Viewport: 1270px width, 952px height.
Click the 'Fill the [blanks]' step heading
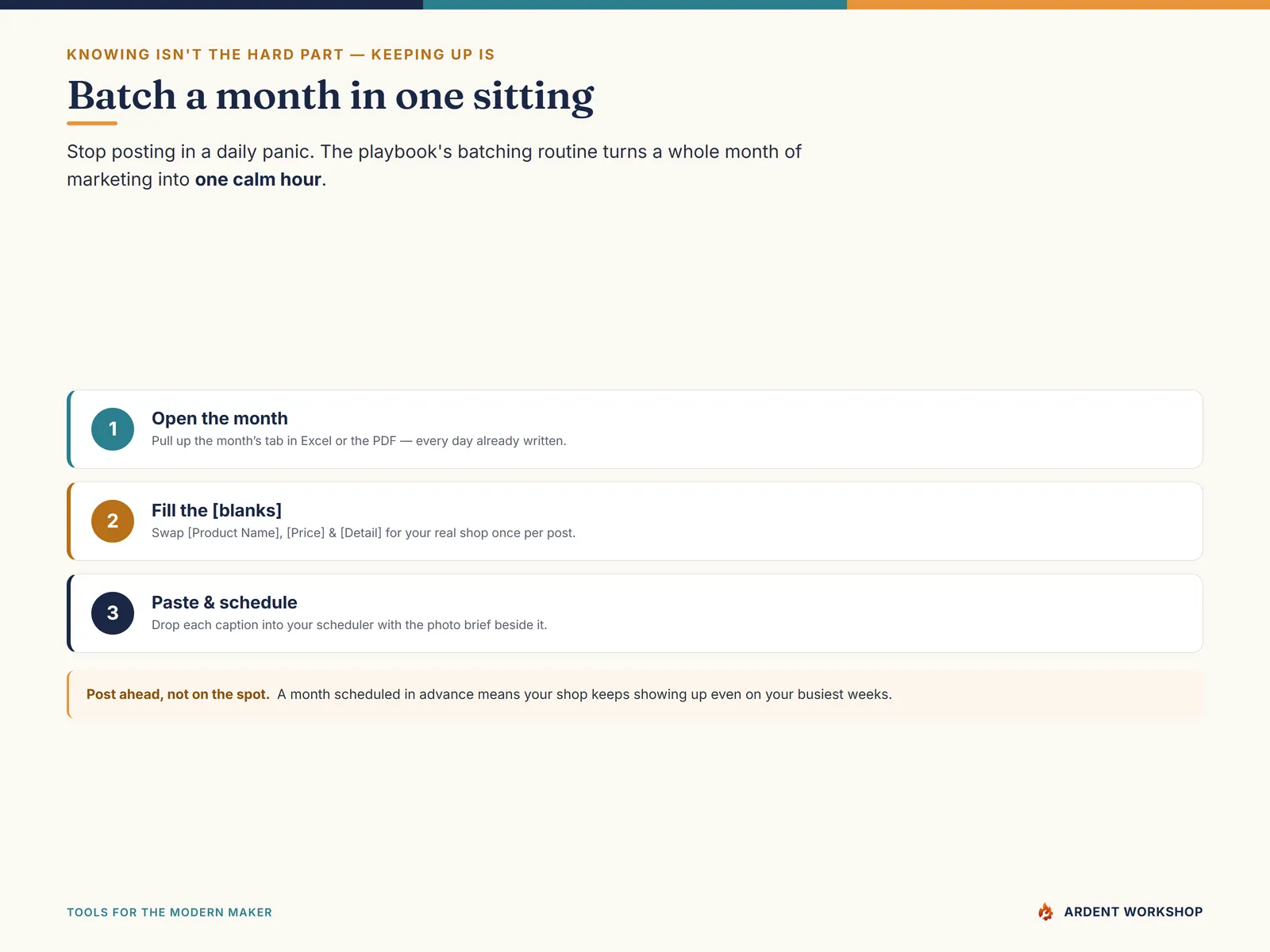(x=217, y=510)
